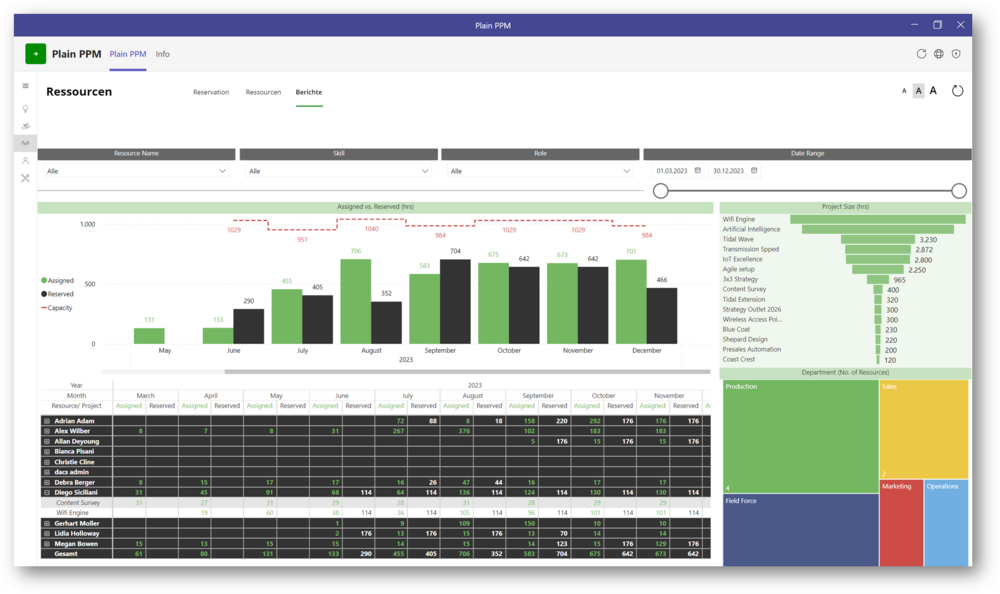1000x594 pixels.
Task: Click the globe icon in the top bar
Action: 939,54
